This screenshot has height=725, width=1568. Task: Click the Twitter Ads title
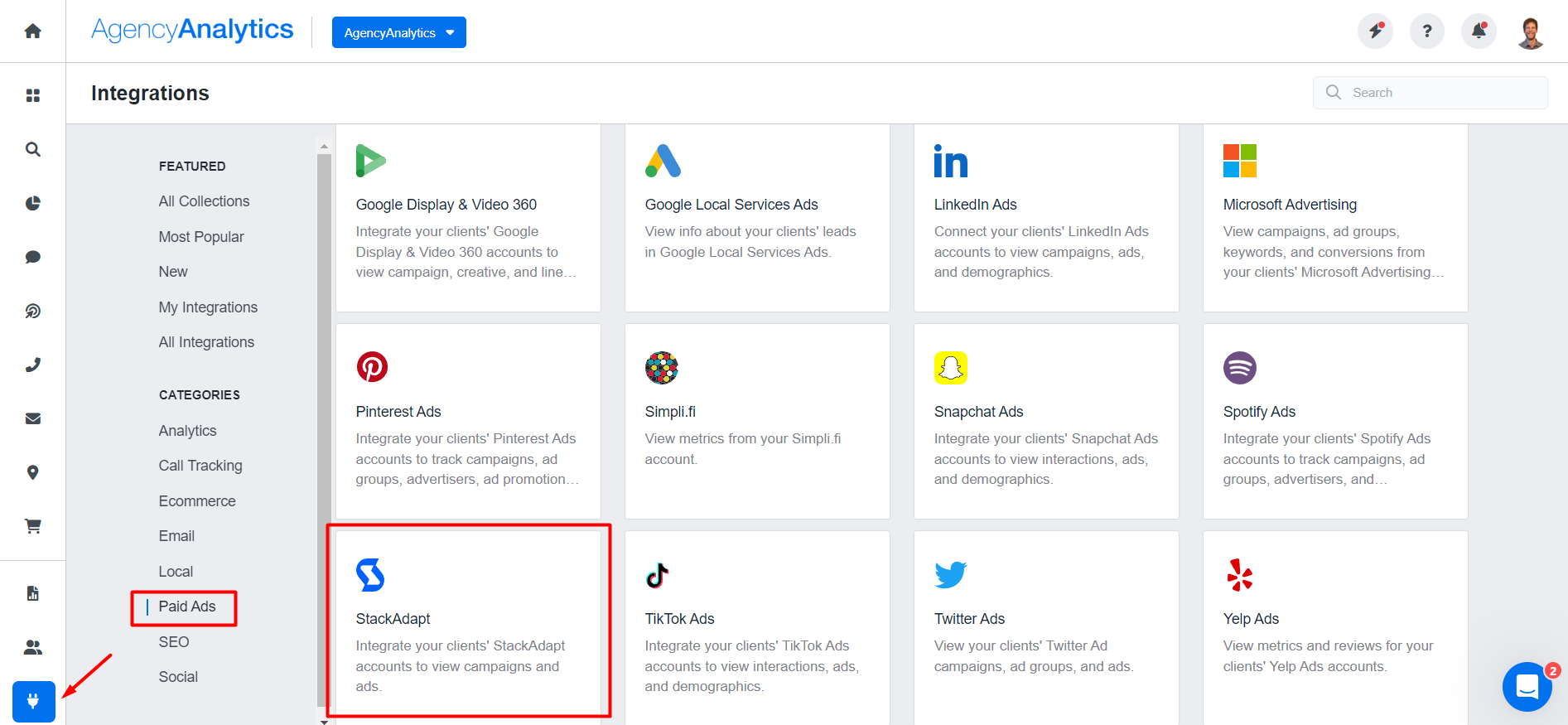point(969,619)
